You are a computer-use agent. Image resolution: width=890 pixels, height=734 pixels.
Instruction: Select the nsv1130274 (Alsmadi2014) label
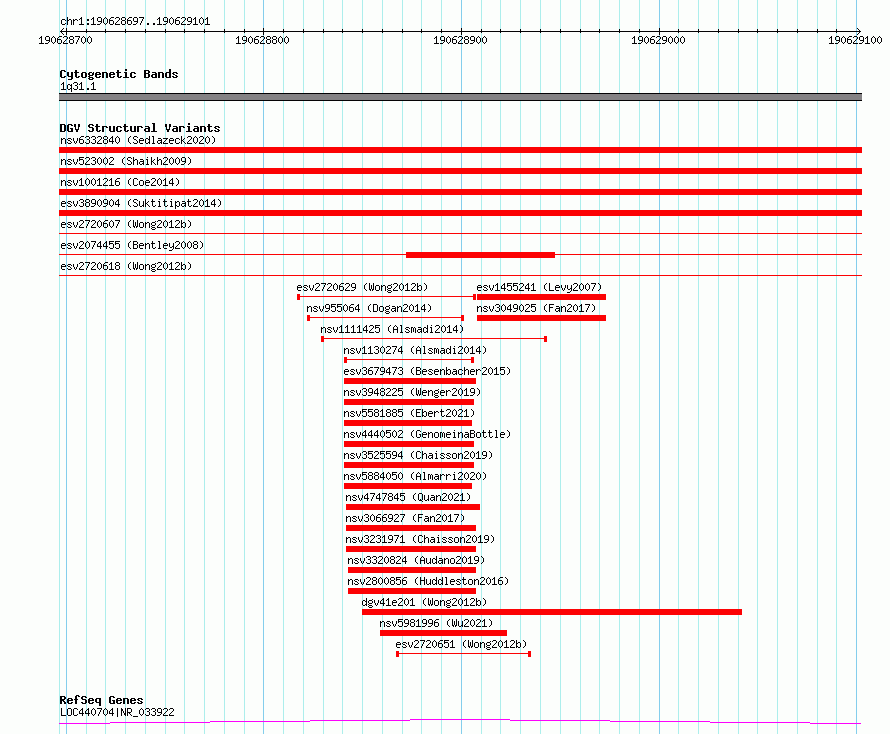coord(415,350)
